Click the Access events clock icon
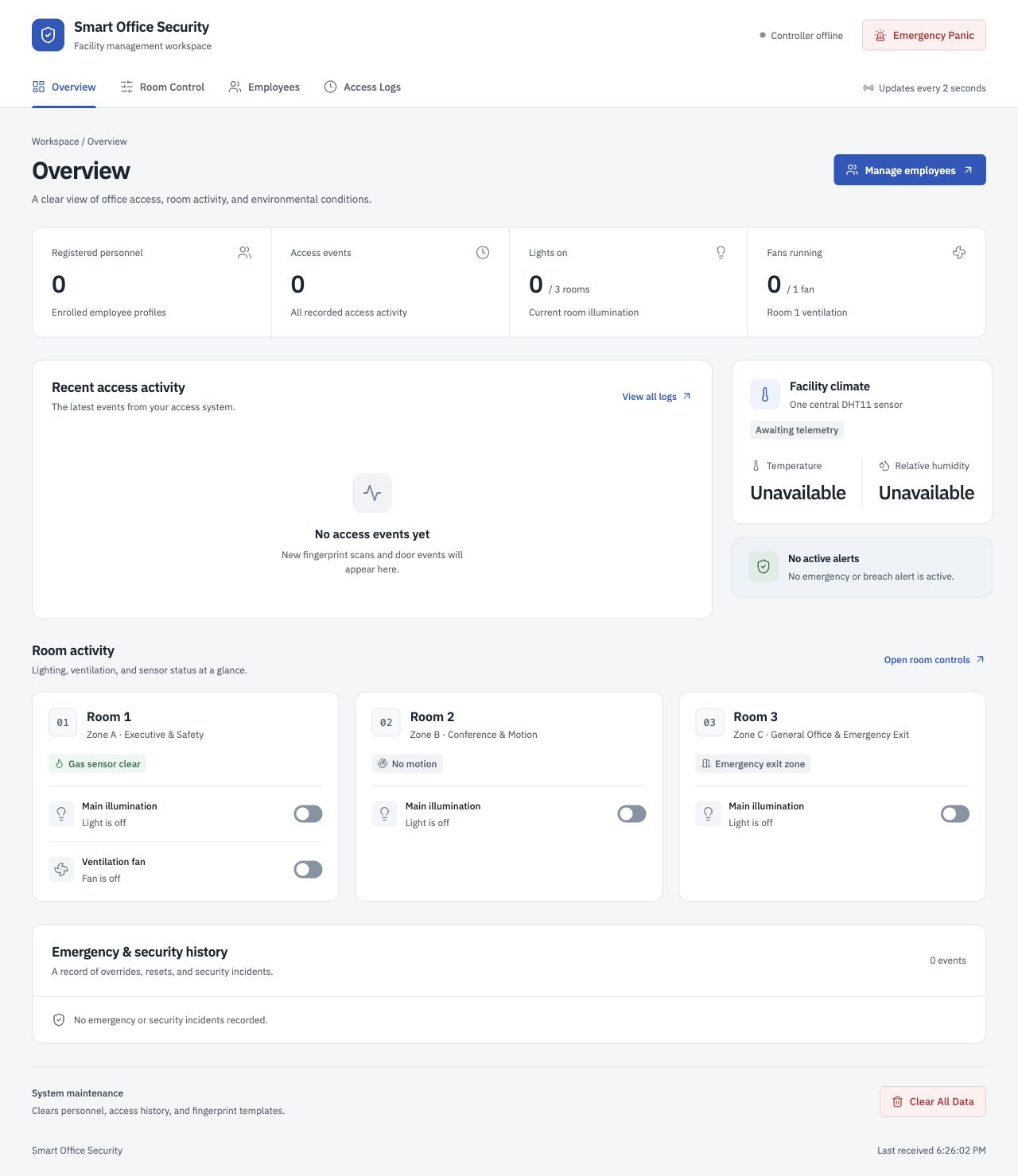 click(x=483, y=253)
